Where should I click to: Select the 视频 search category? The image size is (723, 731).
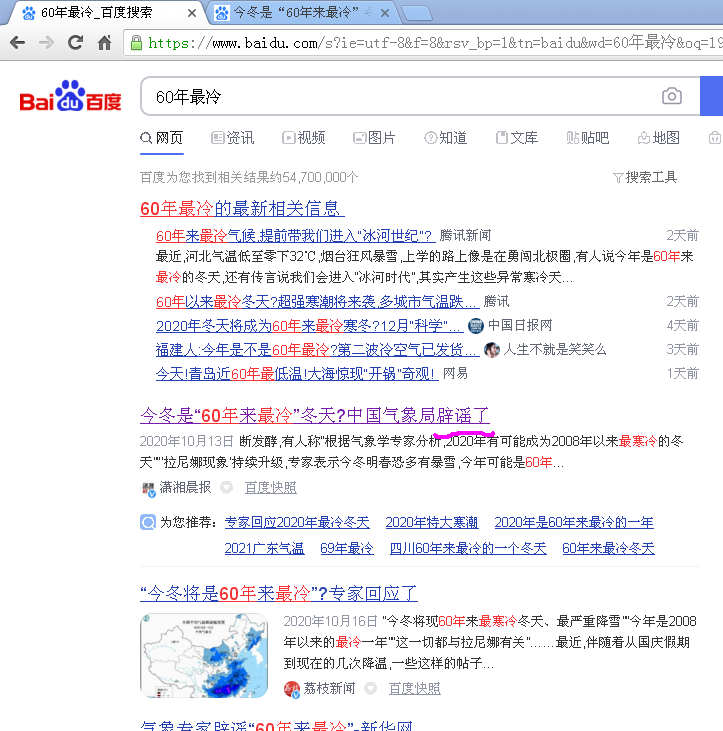[x=303, y=138]
